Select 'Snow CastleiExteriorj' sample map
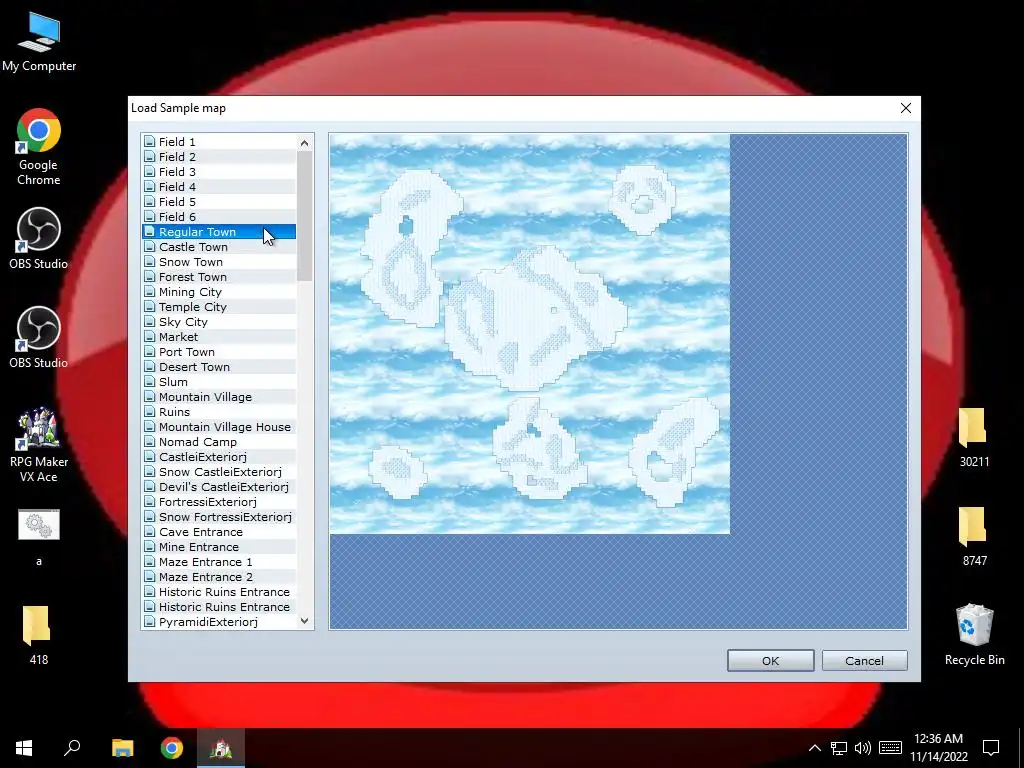 (x=219, y=472)
